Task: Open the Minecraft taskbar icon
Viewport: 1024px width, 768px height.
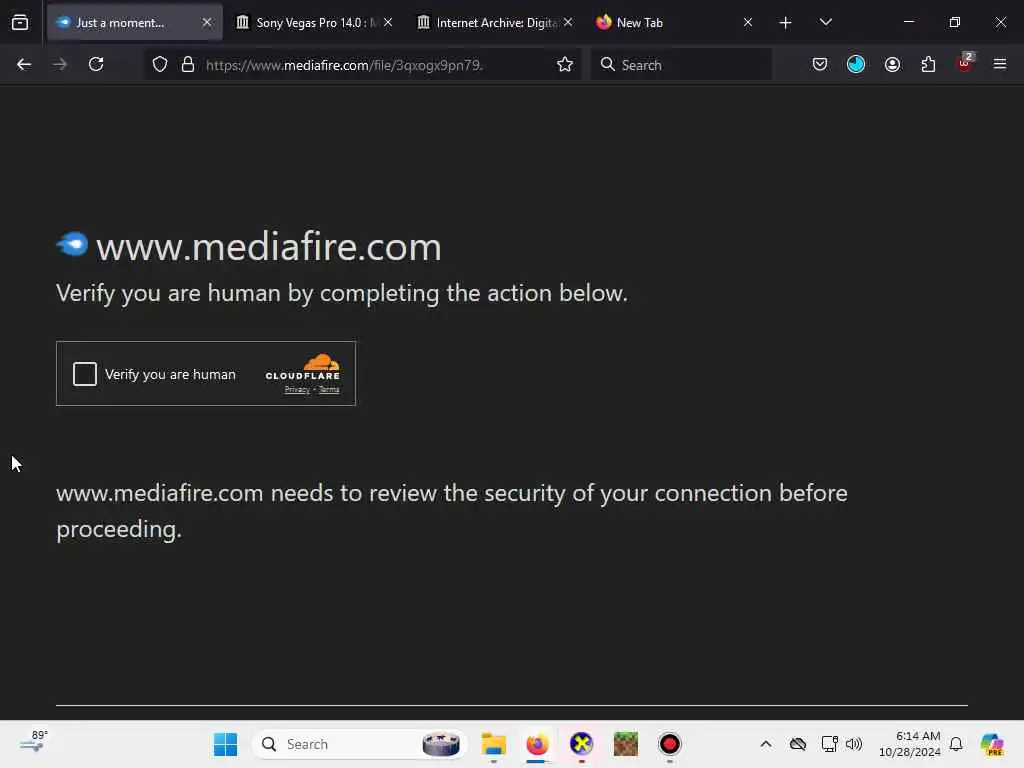Action: [x=626, y=744]
